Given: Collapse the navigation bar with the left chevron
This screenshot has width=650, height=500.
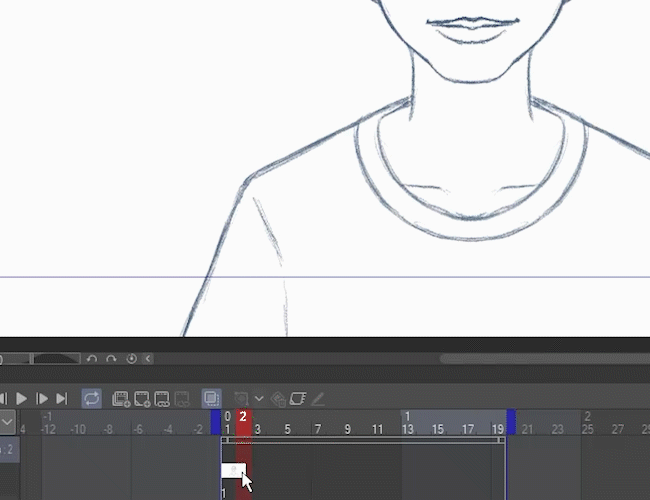Looking at the screenshot, I should (148, 359).
